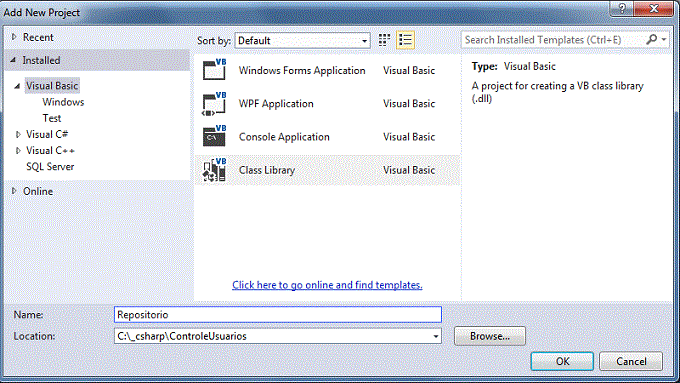Select the Windows Forms Application template icon
This screenshot has height=383, width=680.
coord(215,69)
